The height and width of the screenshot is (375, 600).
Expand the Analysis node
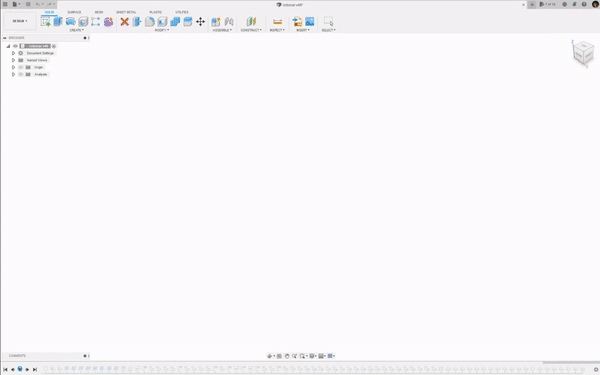(x=13, y=74)
